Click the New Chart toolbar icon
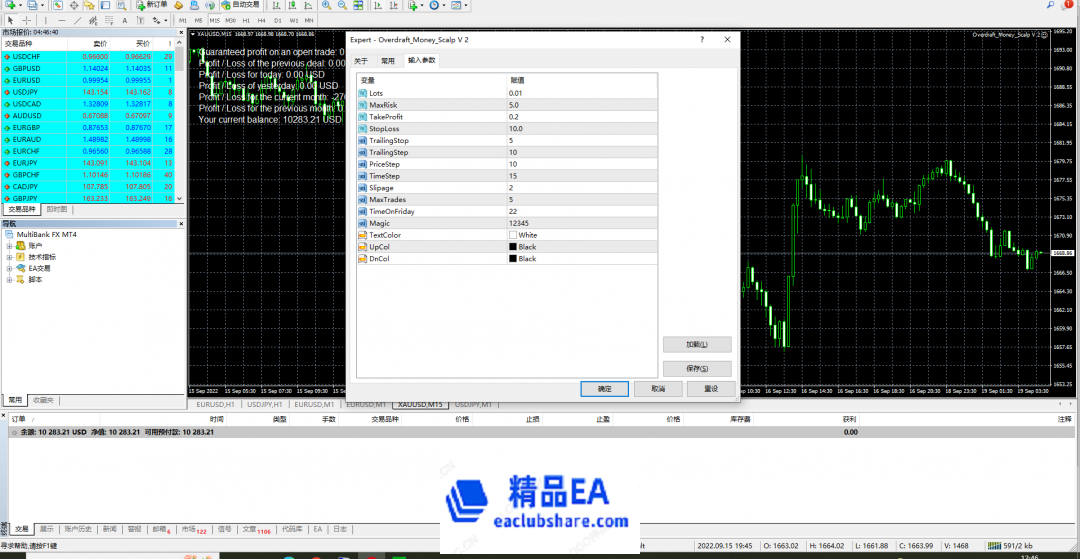Viewport: 1080px width, 559px height. click(10, 5)
